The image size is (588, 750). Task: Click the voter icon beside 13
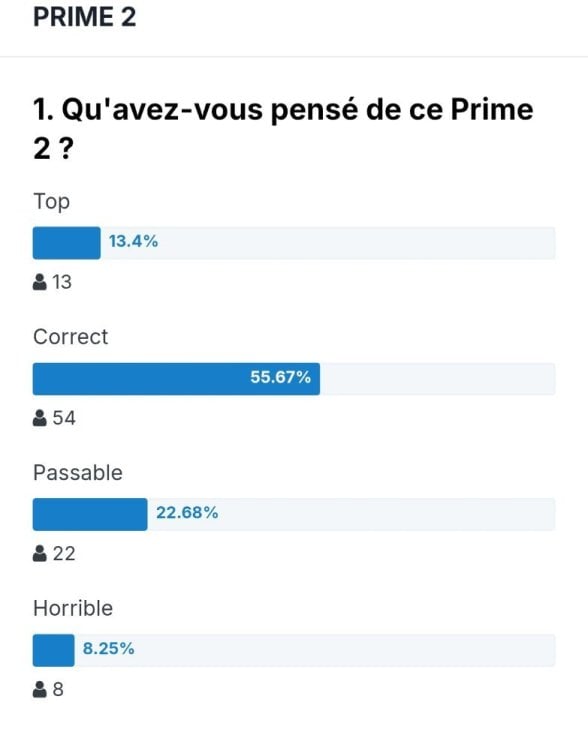point(40,282)
